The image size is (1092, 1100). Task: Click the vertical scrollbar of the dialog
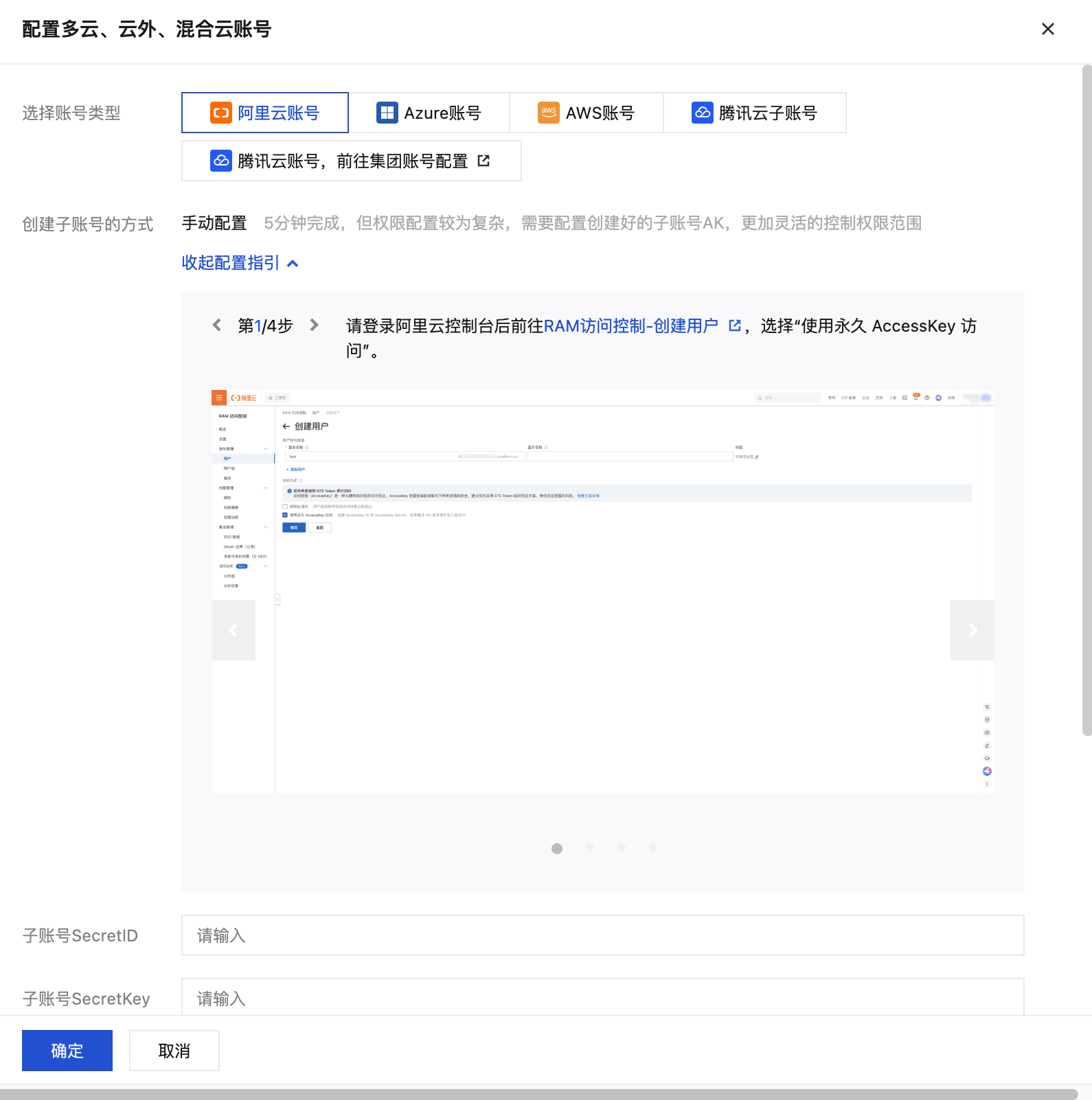coord(1087,400)
